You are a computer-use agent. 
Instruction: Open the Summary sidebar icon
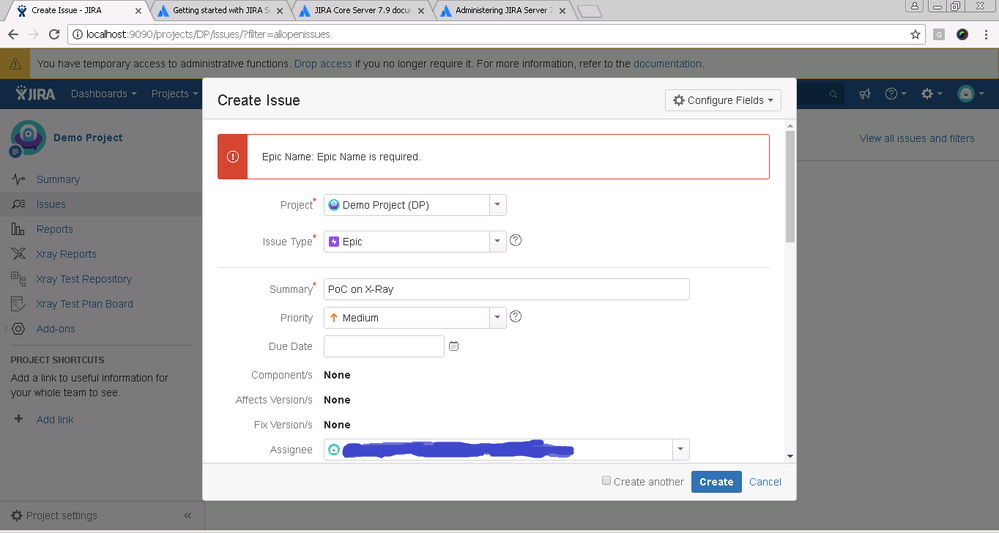coord(18,180)
